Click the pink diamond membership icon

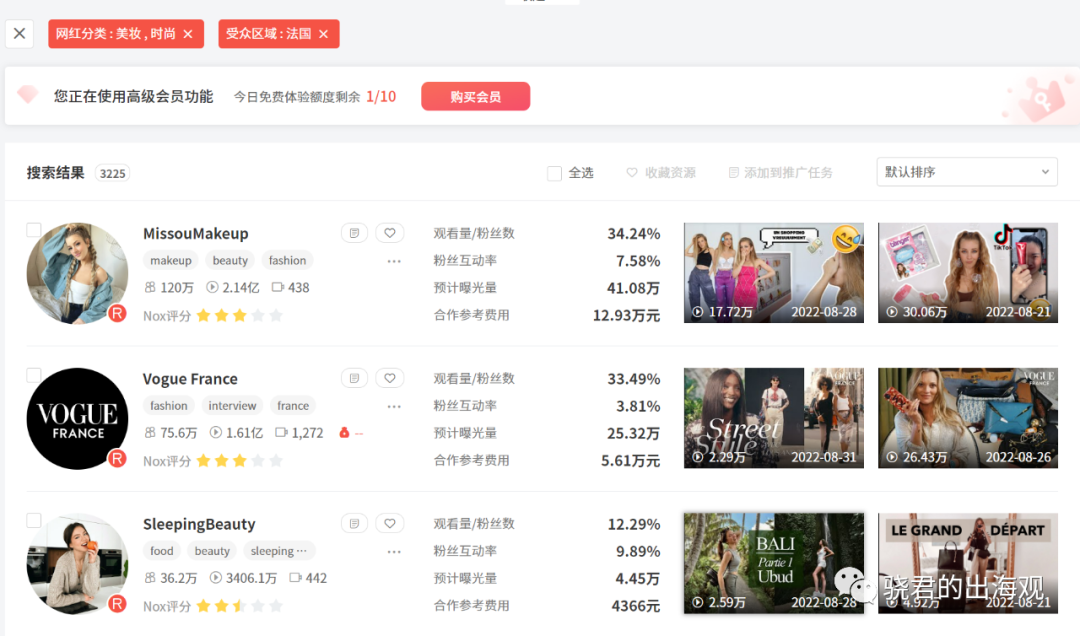coord(28,94)
